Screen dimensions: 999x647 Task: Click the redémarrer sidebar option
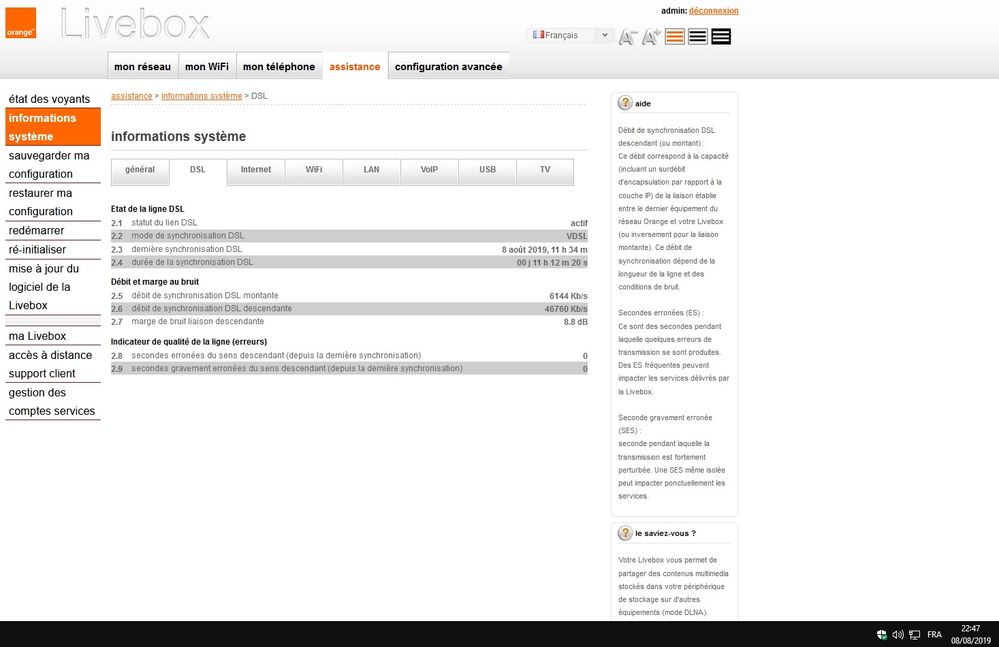(36, 230)
